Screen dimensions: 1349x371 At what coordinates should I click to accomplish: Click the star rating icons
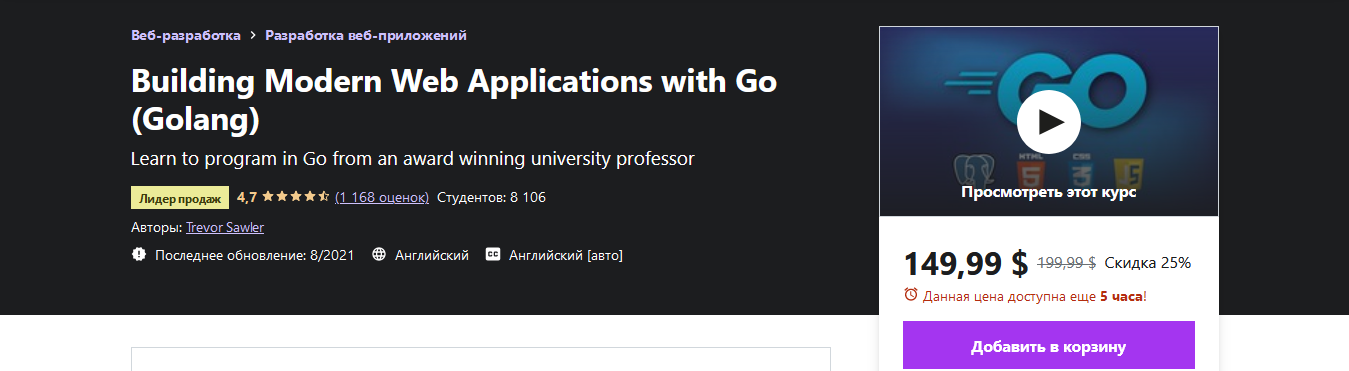tap(296, 197)
